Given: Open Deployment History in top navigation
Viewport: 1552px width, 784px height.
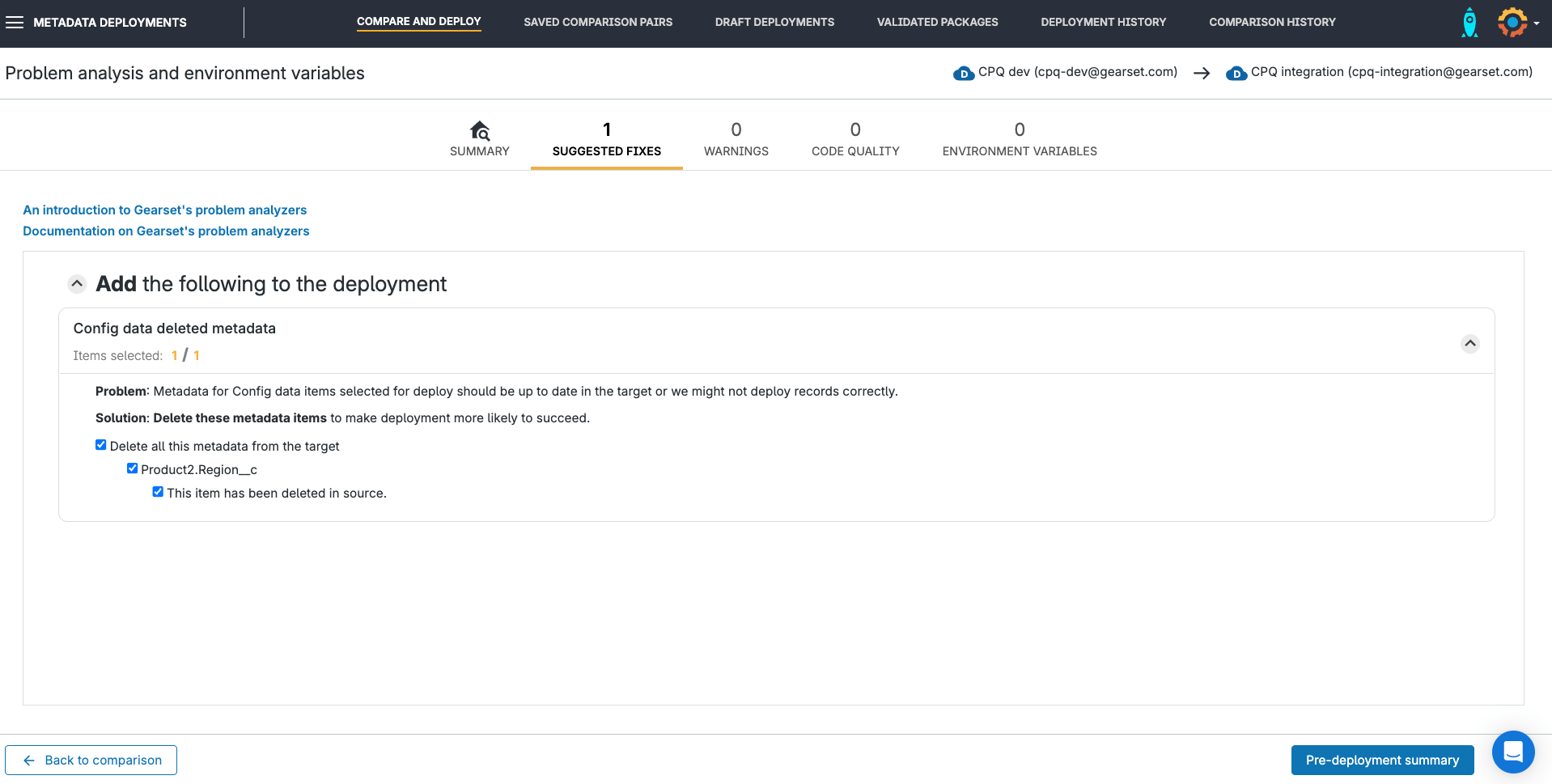Looking at the screenshot, I should coord(1103,23).
